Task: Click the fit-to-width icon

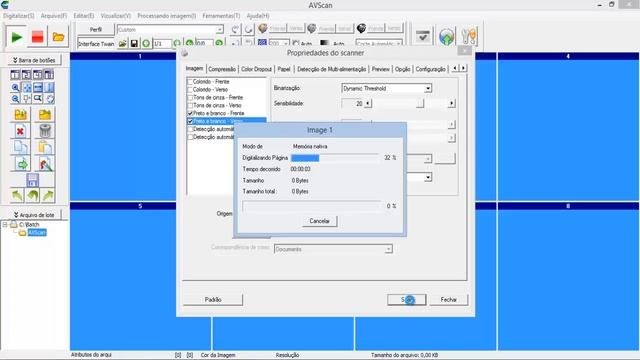Action: coord(38,87)
